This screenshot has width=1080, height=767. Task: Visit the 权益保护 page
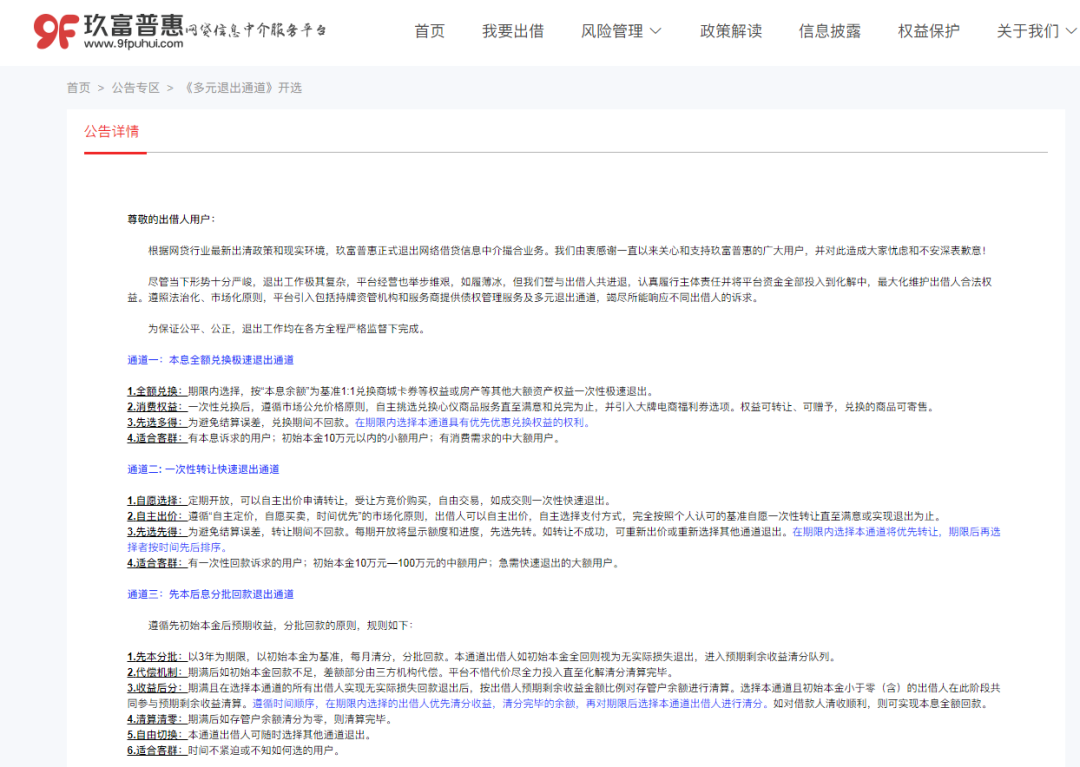tap(929, 31)
